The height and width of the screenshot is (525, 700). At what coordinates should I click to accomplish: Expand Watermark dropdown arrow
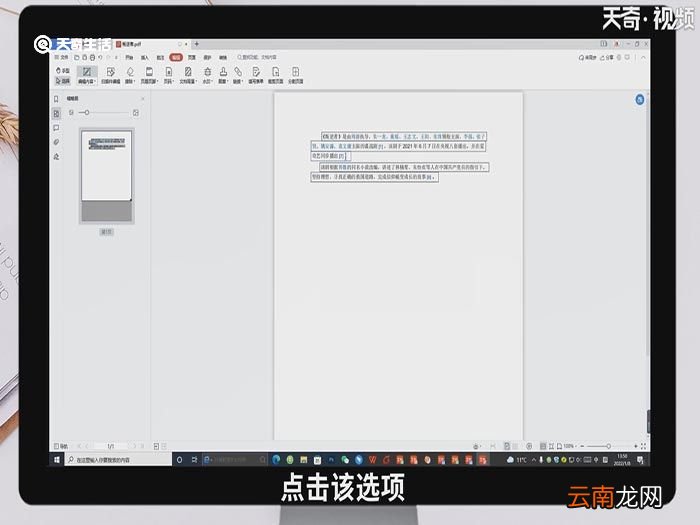(210, 82)
